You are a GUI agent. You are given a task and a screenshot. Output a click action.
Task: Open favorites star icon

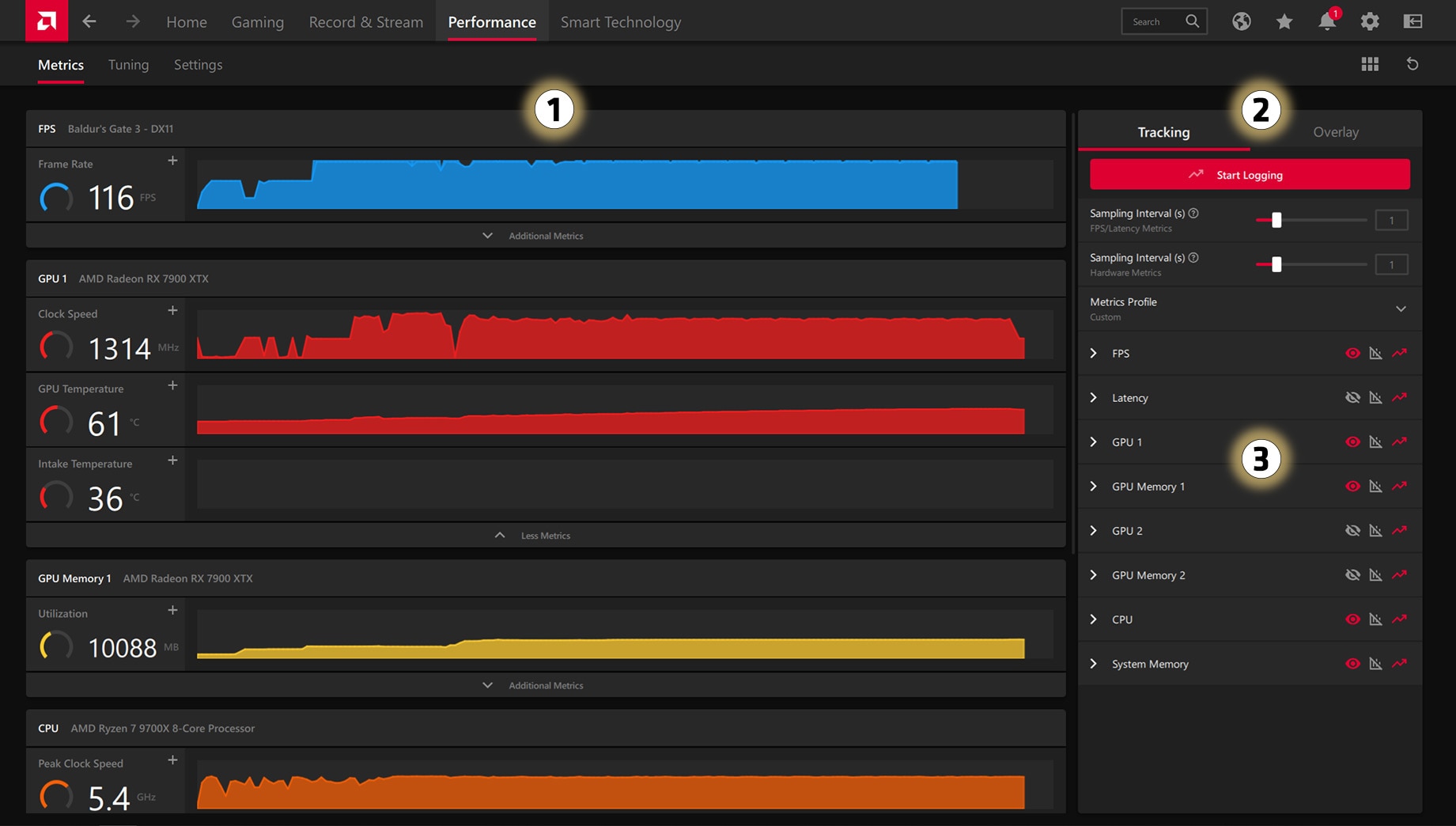point(1284,21)
